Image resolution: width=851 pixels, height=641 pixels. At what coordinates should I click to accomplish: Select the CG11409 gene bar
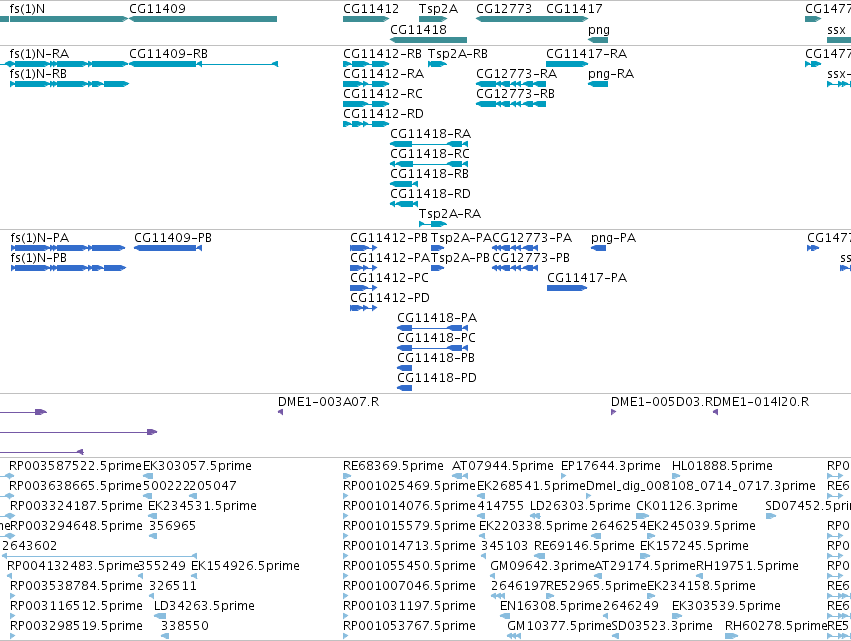[x=203, y=19]
